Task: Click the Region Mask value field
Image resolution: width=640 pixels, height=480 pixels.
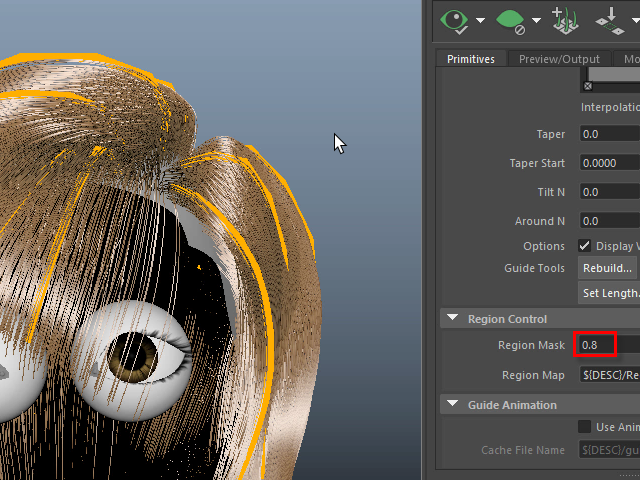Action: (595, 346)
